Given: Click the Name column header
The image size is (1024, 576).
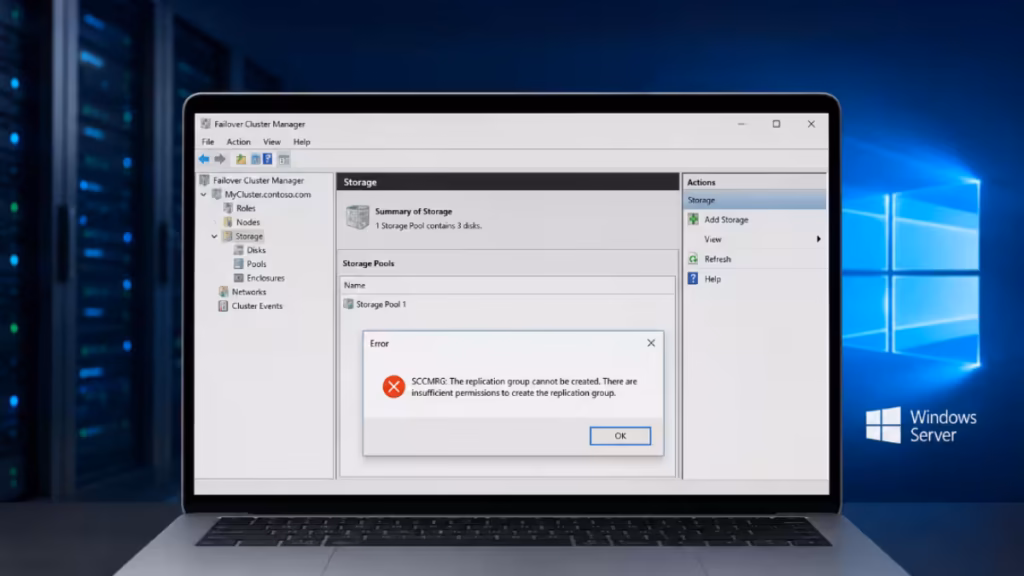Looking at the screenshot, I should pyautogui.click(x=507, y=285).
